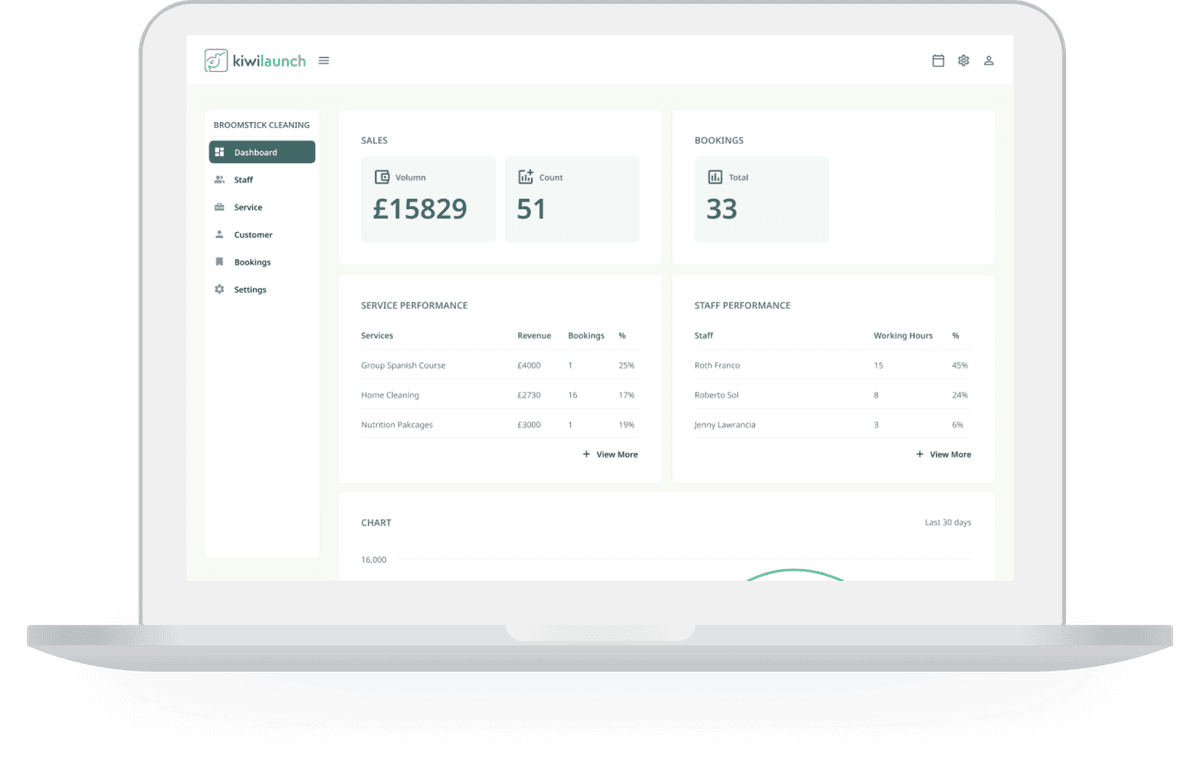Screen dimensions: 1200x757
Task: Click the kiwilaunch brand name
Action: click(270, 61)
